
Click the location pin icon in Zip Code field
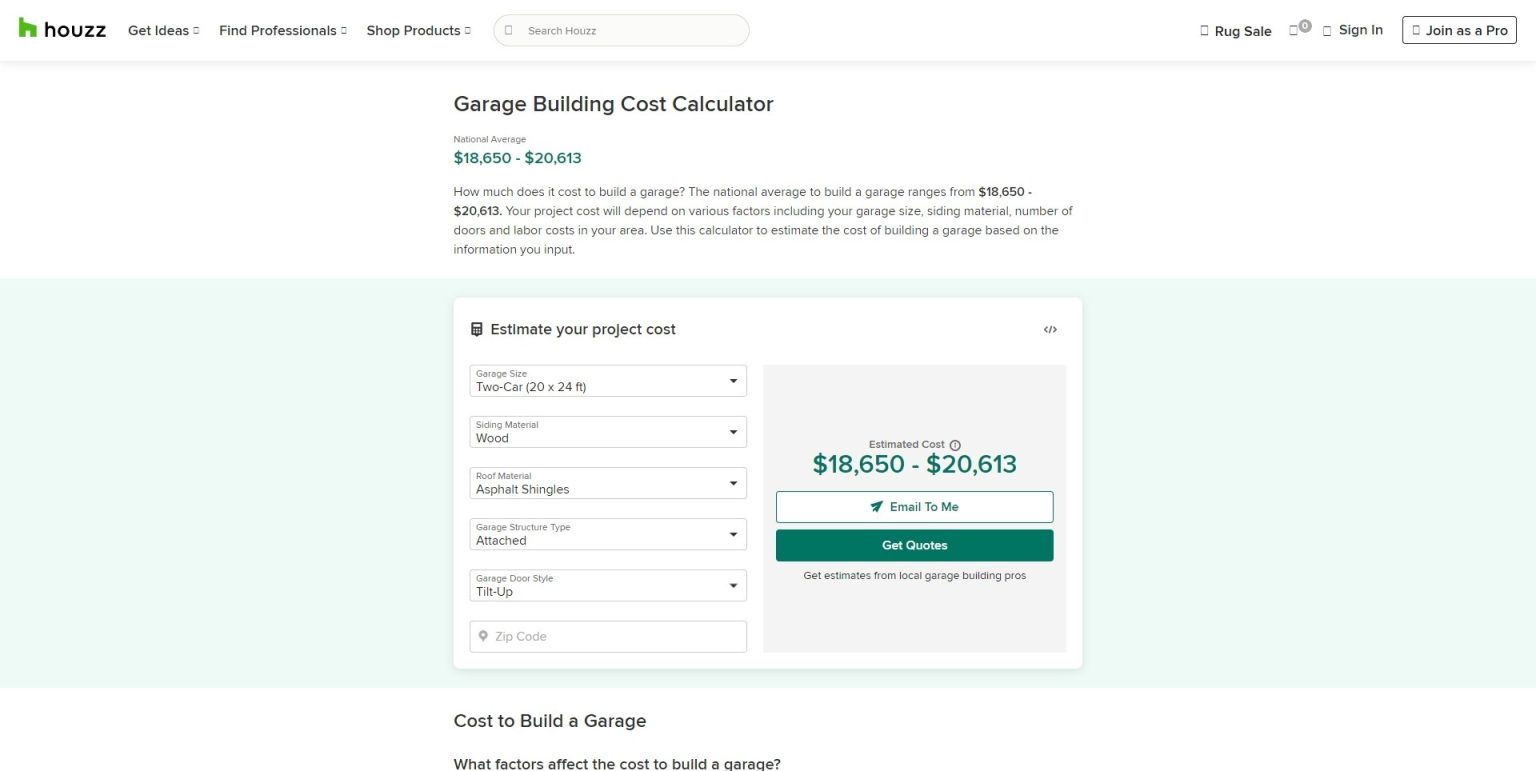point(484,636)
